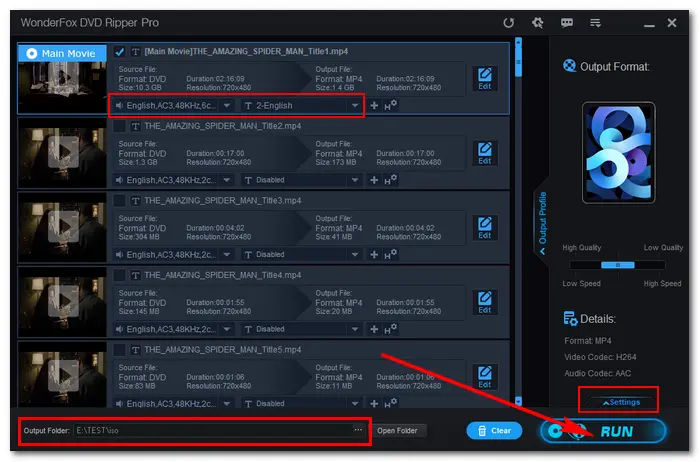Viewport: 700px width, 462px height.
Task: Select THE_AMAZING_SPIDER_MAN_Title2.mp4 file name
Action: coord(223,126)
